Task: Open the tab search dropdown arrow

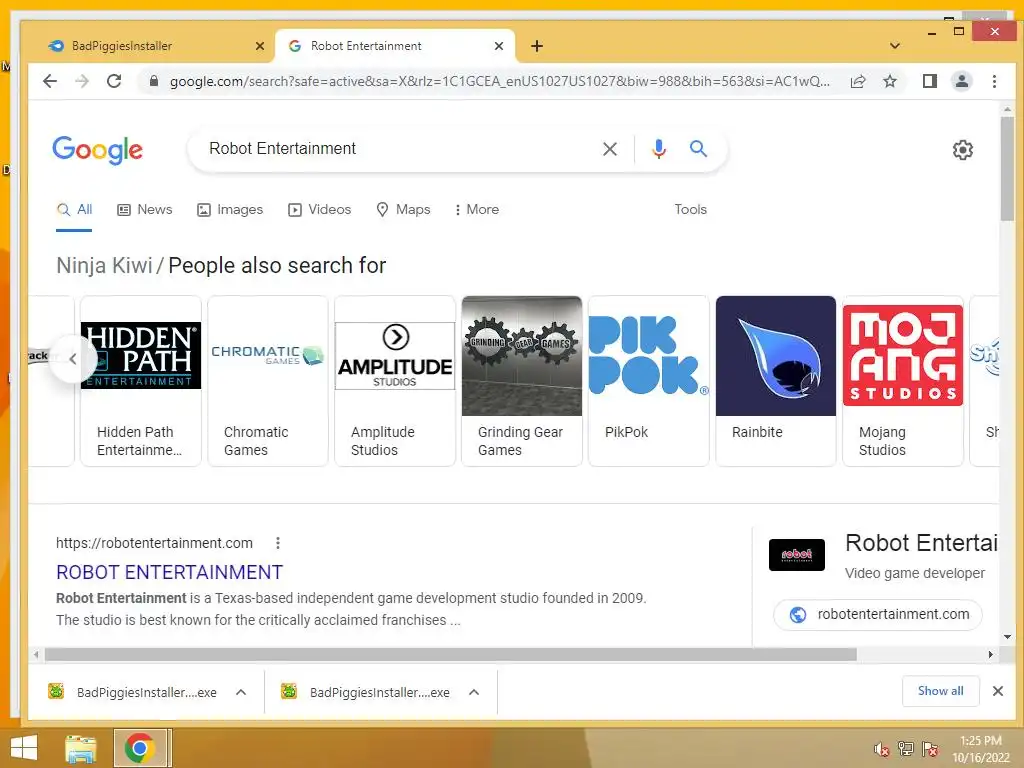Action: click(895, 46)
